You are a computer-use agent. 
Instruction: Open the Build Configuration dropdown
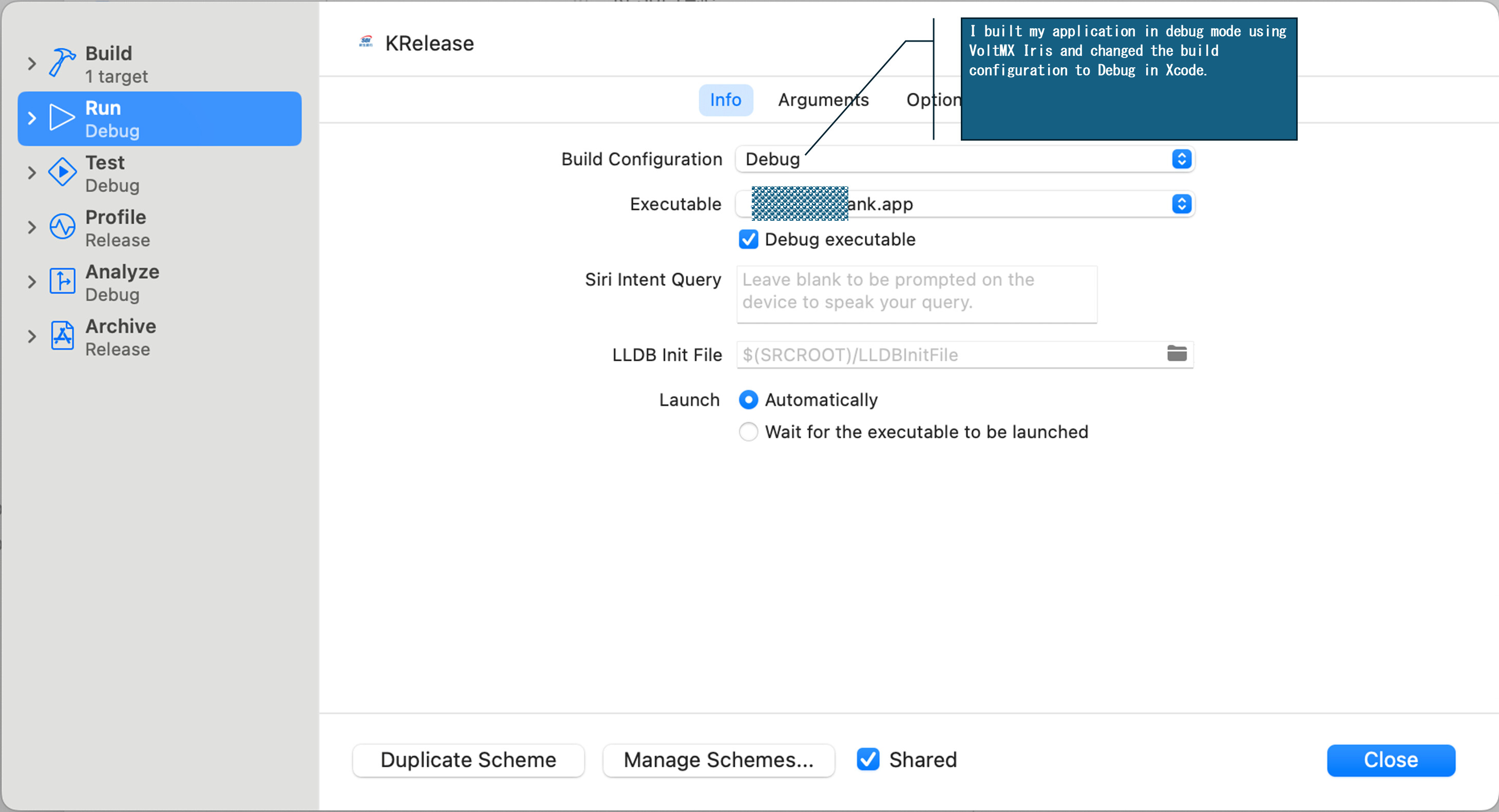(x=965, y=159)
